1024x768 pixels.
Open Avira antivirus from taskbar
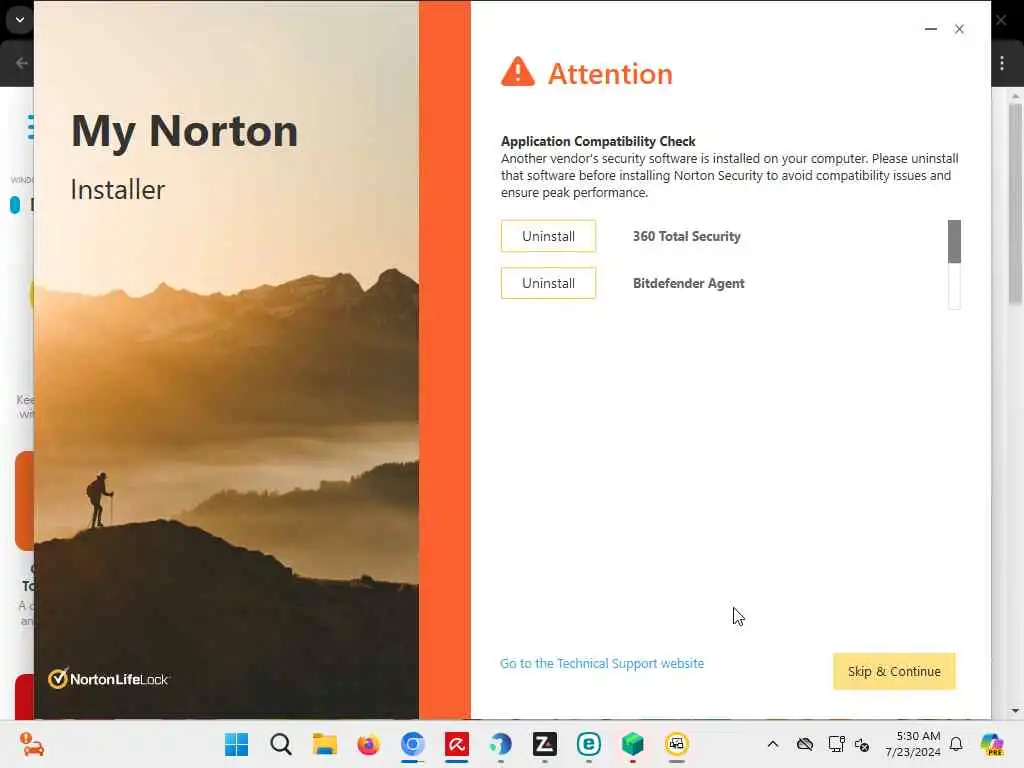[456, 744]
